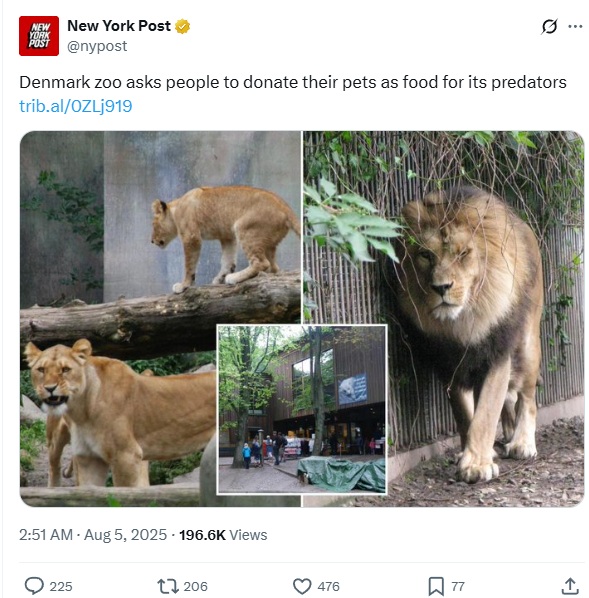This screenshot has height=598, width=589.
Task: Open the trib.al/0ZLj919 link
Action: pyautogui.click(x=76, y=106)
